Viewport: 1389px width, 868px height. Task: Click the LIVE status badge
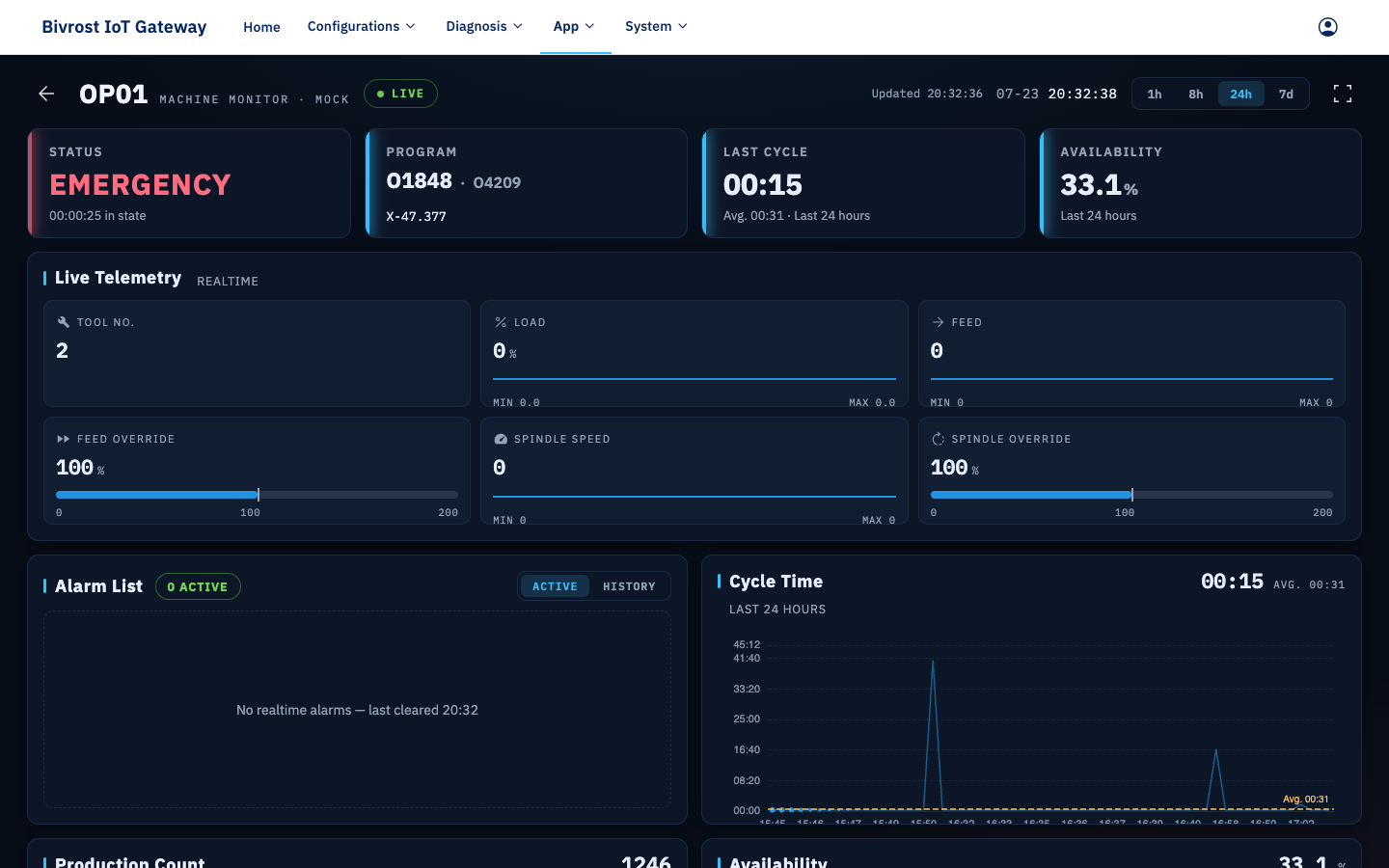(x=400, y=94)
